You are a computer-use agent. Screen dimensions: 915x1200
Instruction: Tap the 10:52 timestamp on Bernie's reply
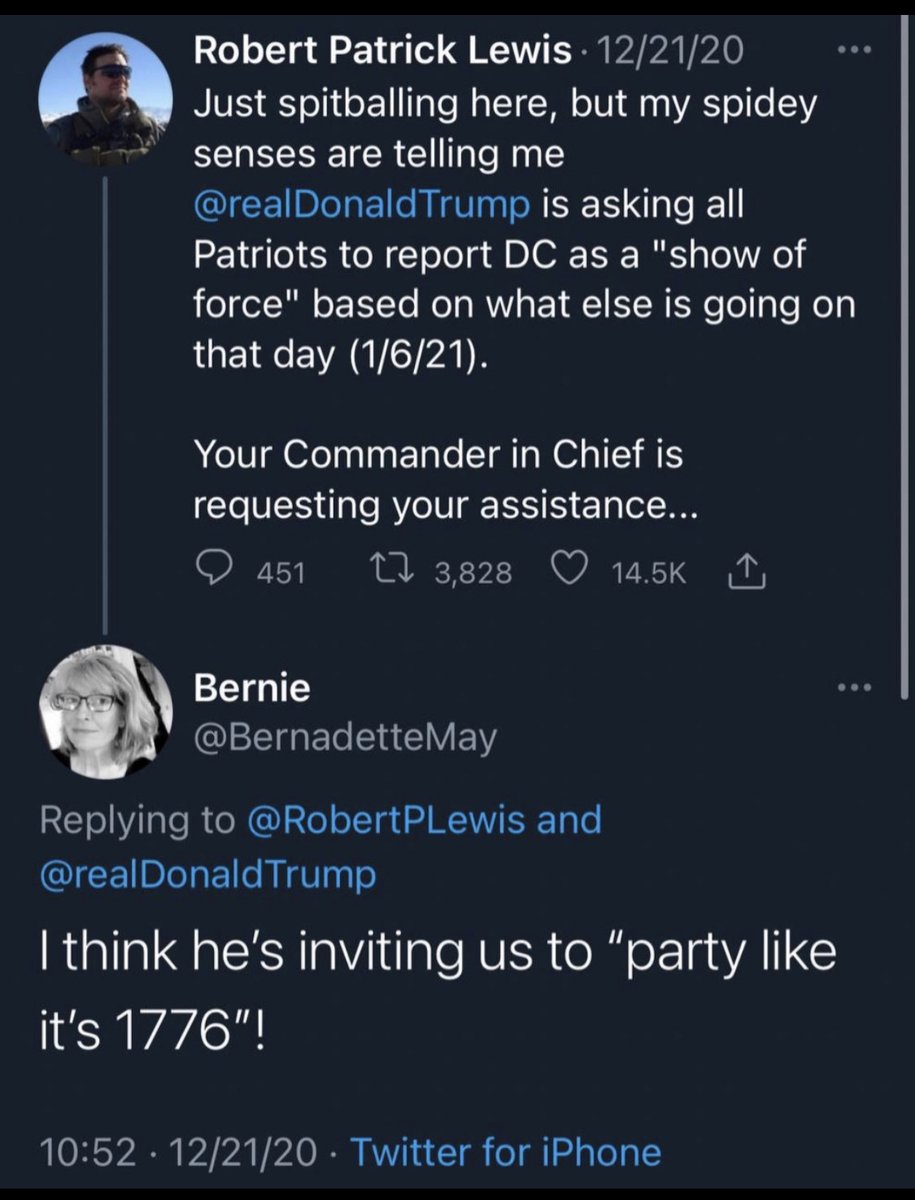coord(86,1152)
